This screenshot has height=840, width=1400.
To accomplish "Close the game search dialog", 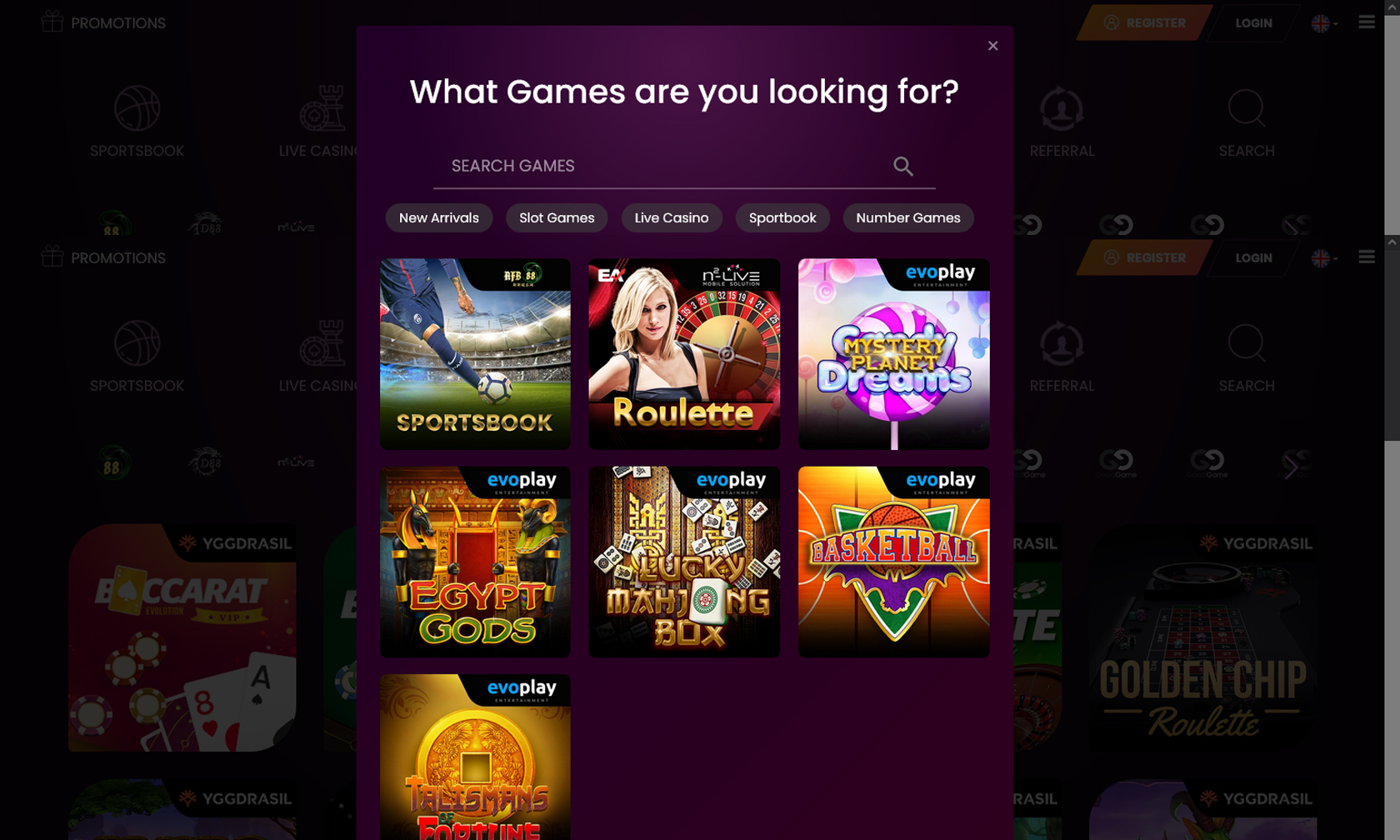I will coord(992,46).
